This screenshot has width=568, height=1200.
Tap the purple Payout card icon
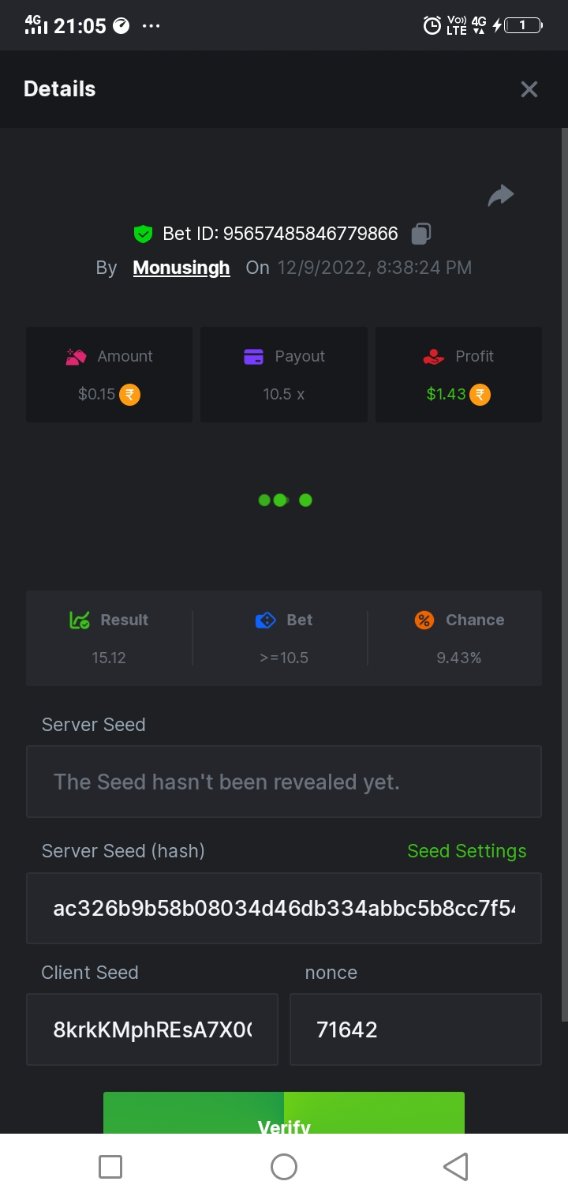click(254, 356)
